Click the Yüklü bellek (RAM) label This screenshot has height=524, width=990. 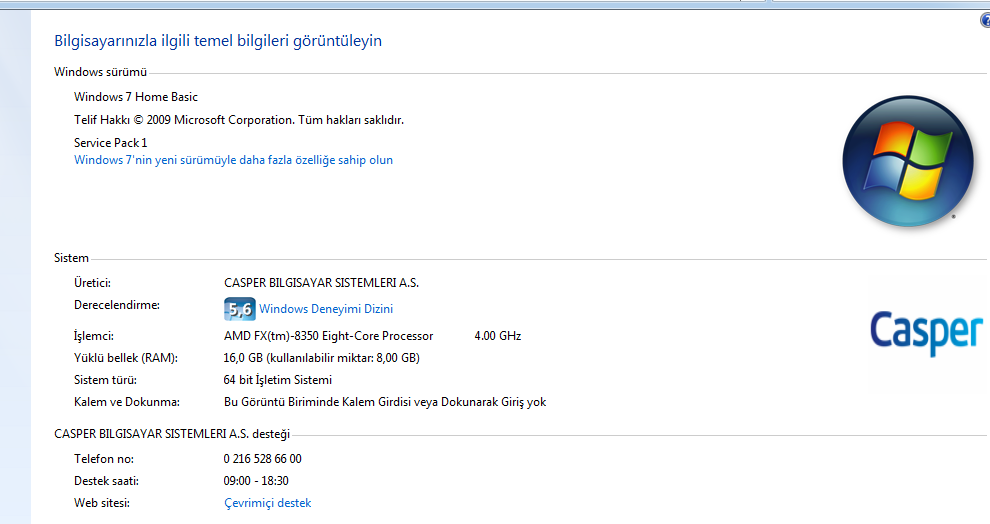click(126, 358)
